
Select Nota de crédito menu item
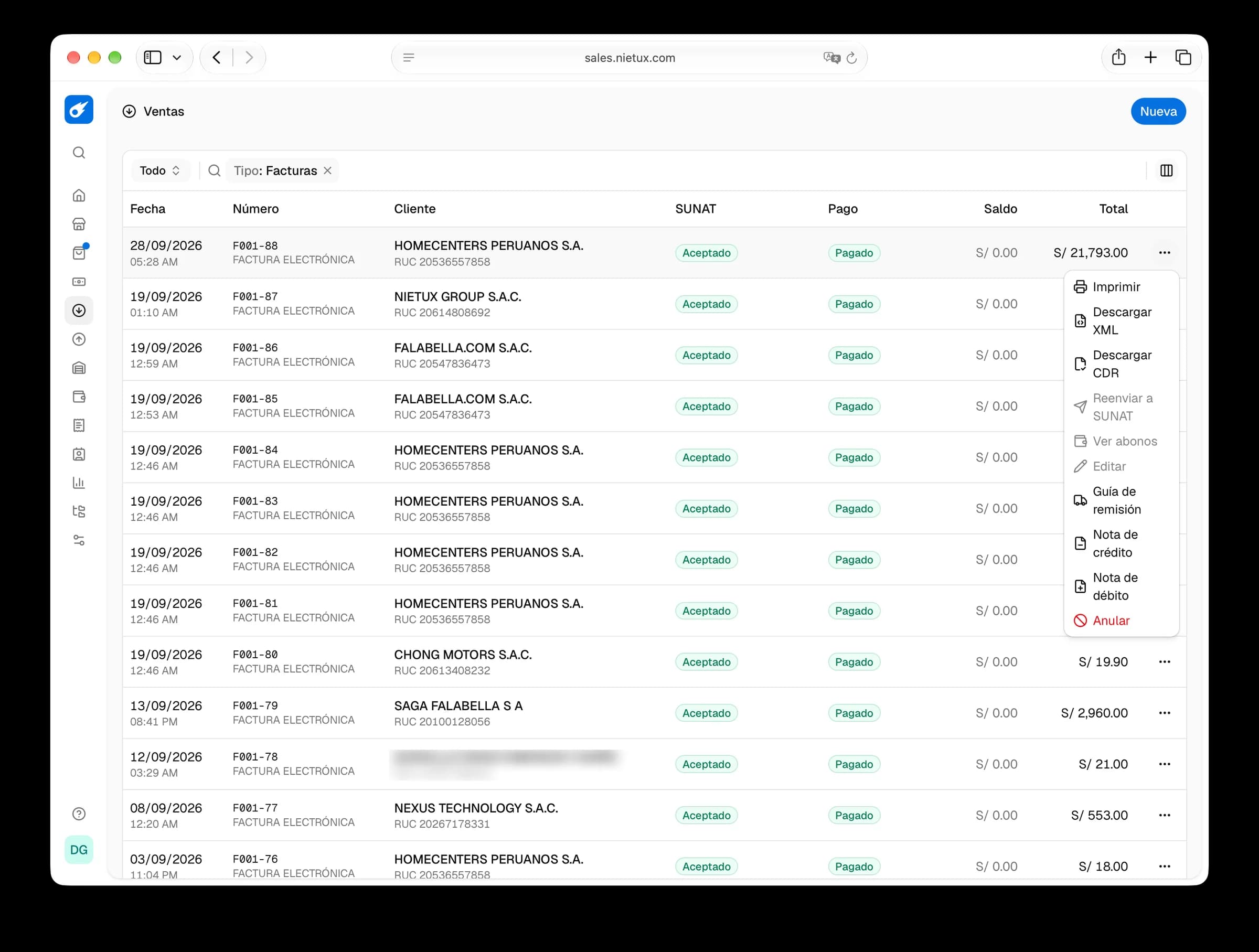click(1121, 543)
